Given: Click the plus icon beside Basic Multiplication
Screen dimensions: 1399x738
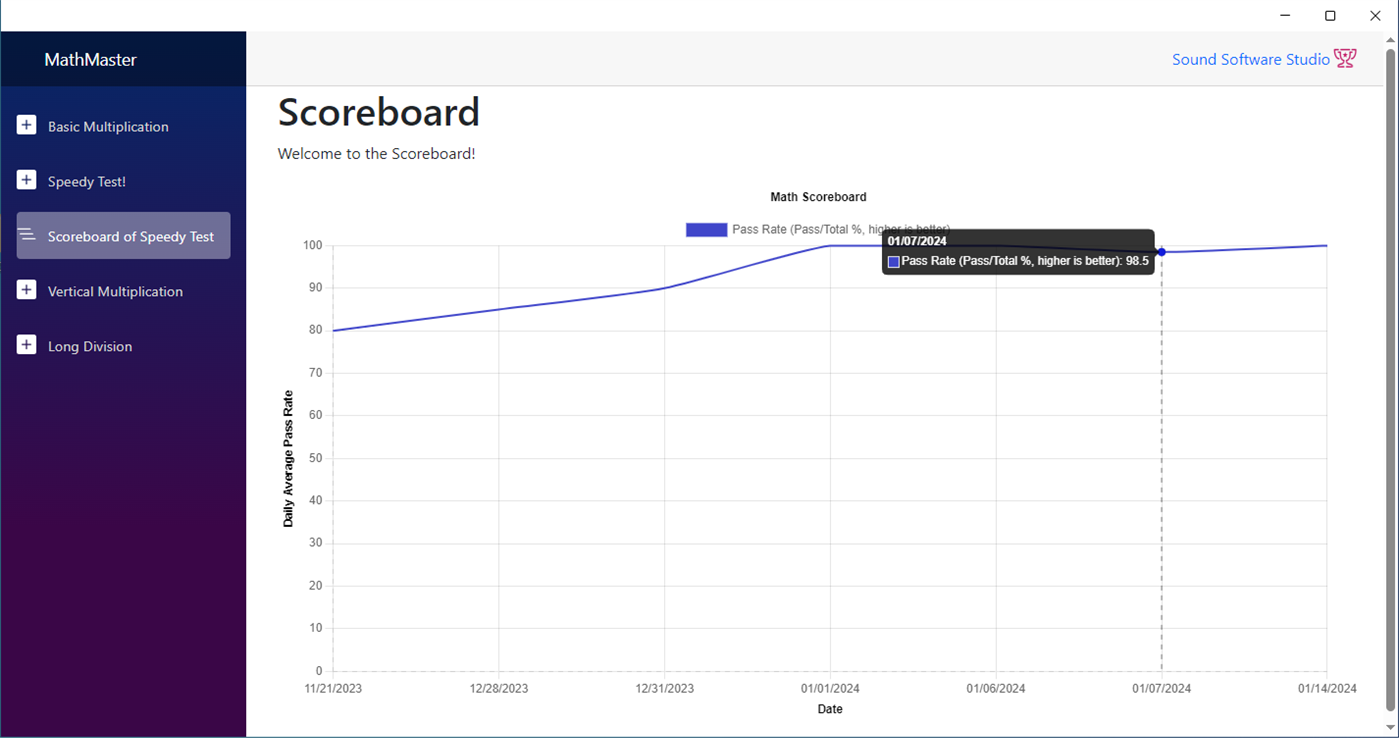Looking at the screenshot, I should pos(27,125).
